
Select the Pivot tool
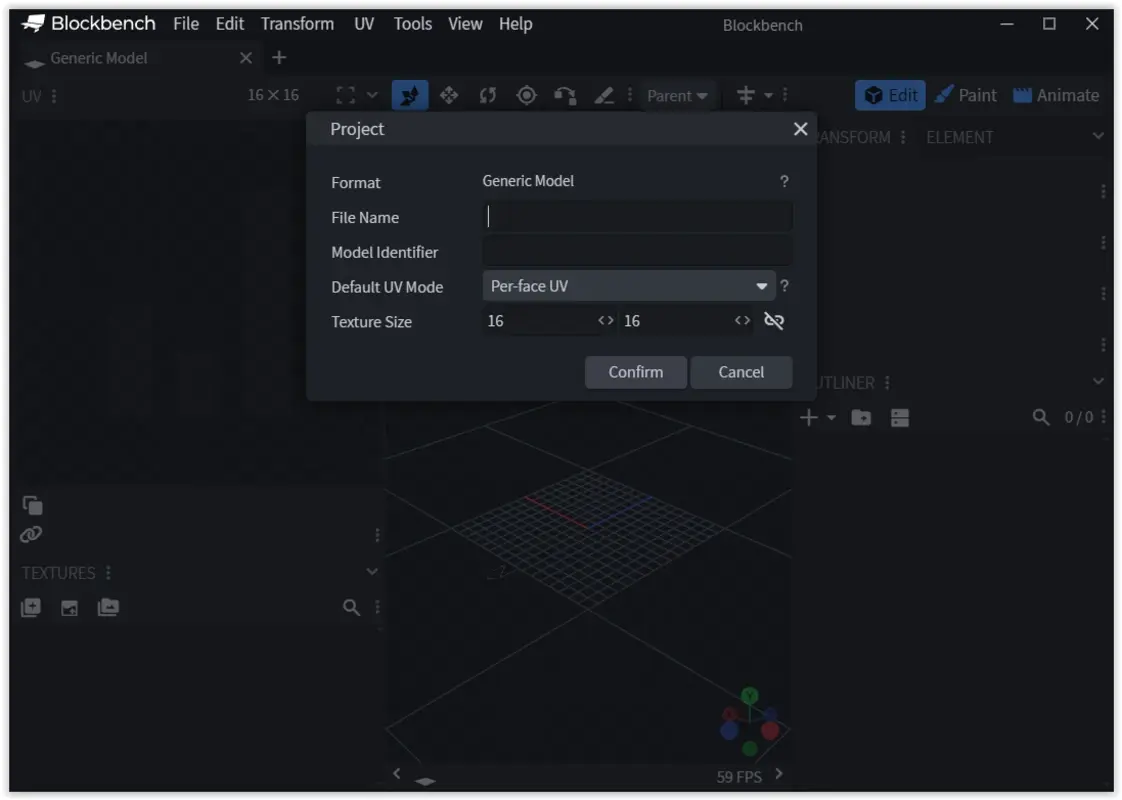527,95
